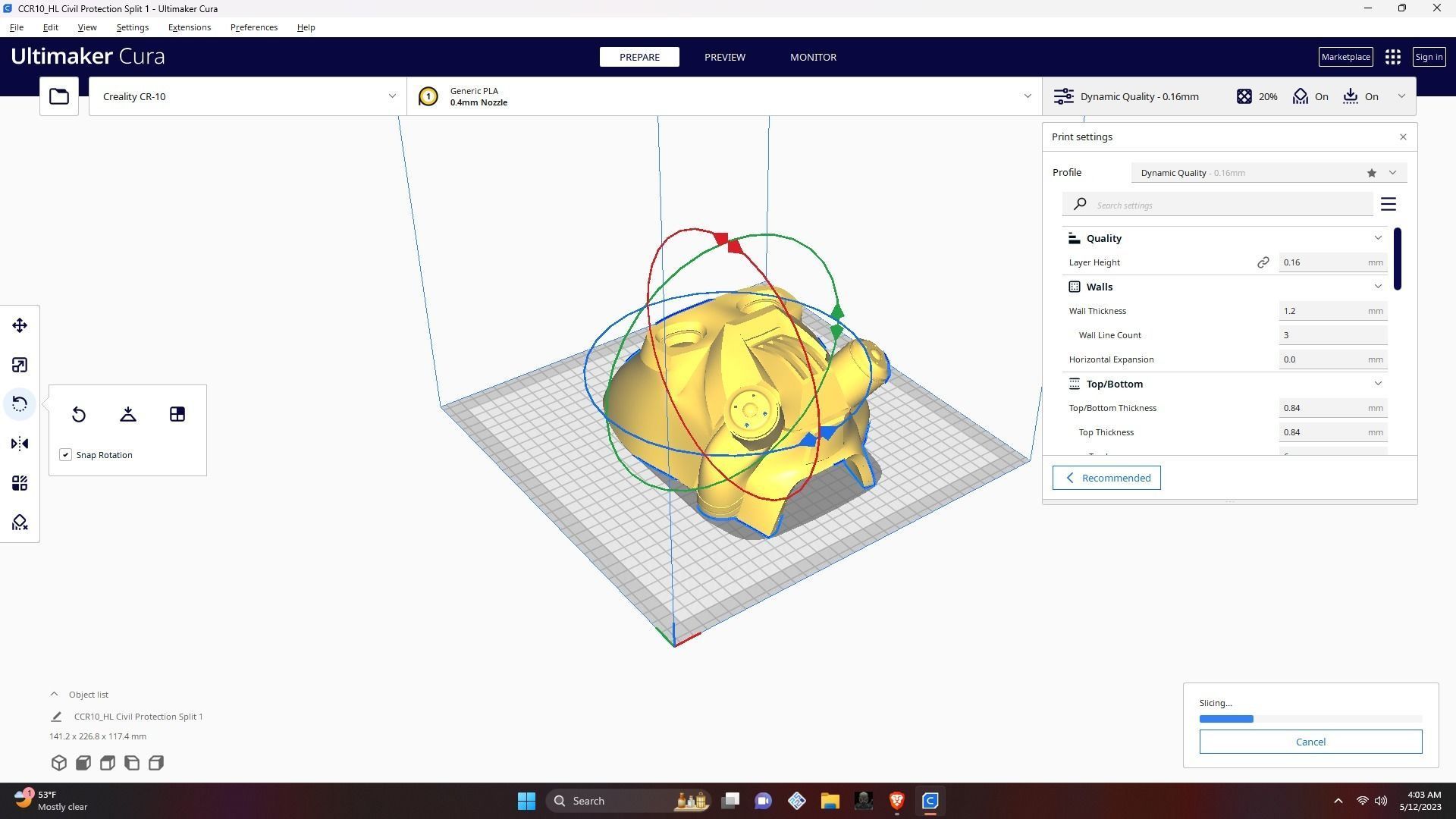Open the Profile selection dropdown
Image resolution: width=1456 pixels, height=819 pixels.
[1392, 173]
